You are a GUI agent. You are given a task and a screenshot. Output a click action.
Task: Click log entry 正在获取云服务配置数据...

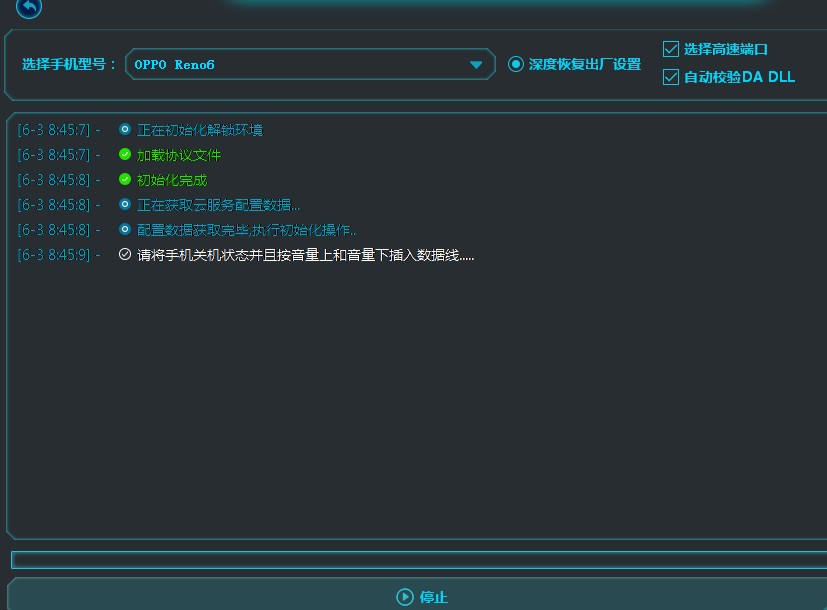tap(218, 205)
